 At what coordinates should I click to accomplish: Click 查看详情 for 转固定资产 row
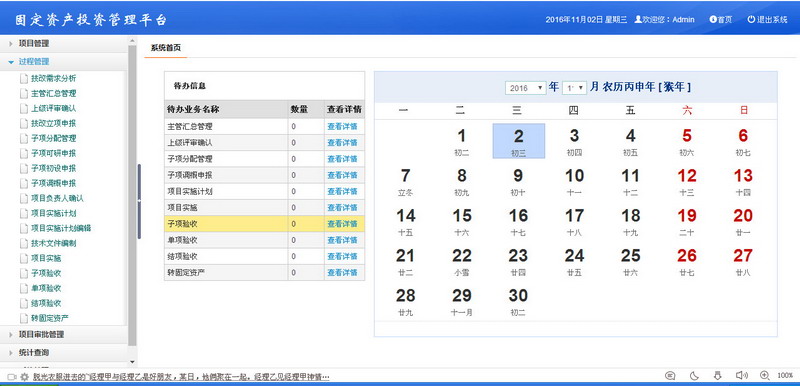tap(342, 273)
